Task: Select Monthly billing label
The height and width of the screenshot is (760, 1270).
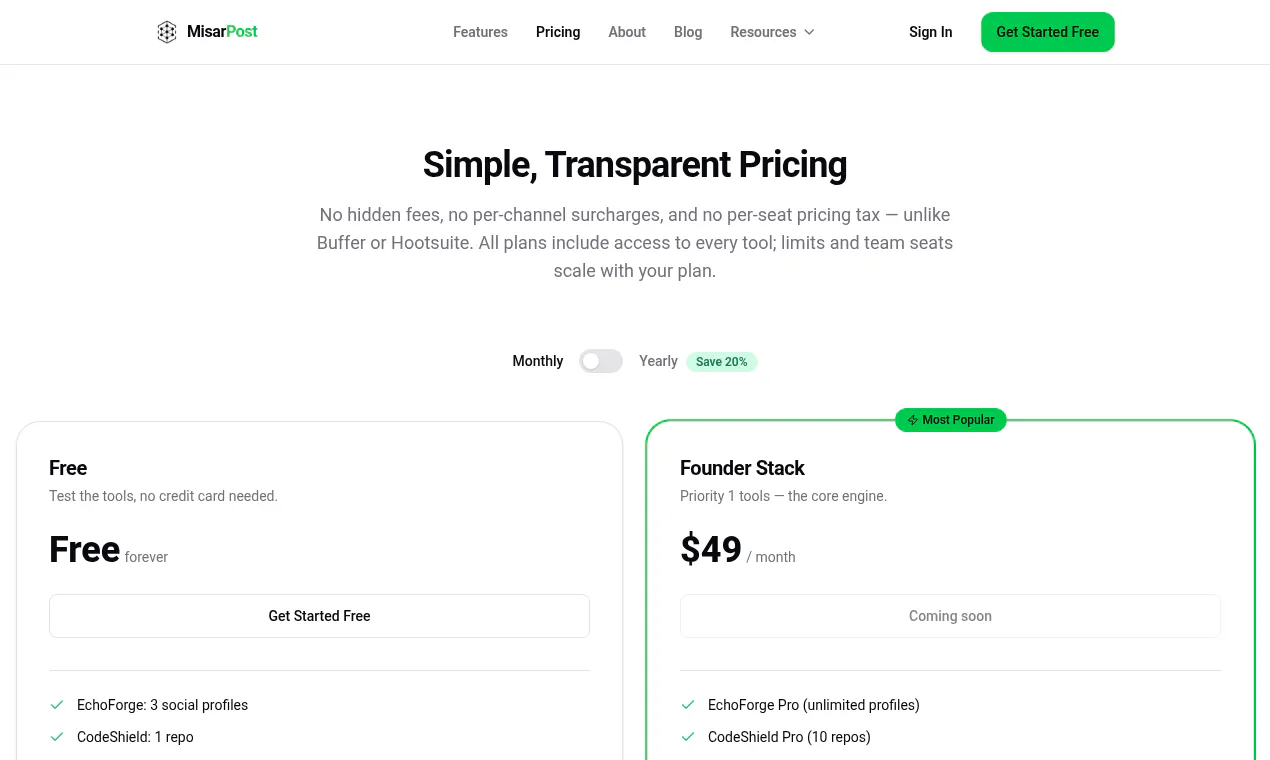Action: click(x=538, y=361)
